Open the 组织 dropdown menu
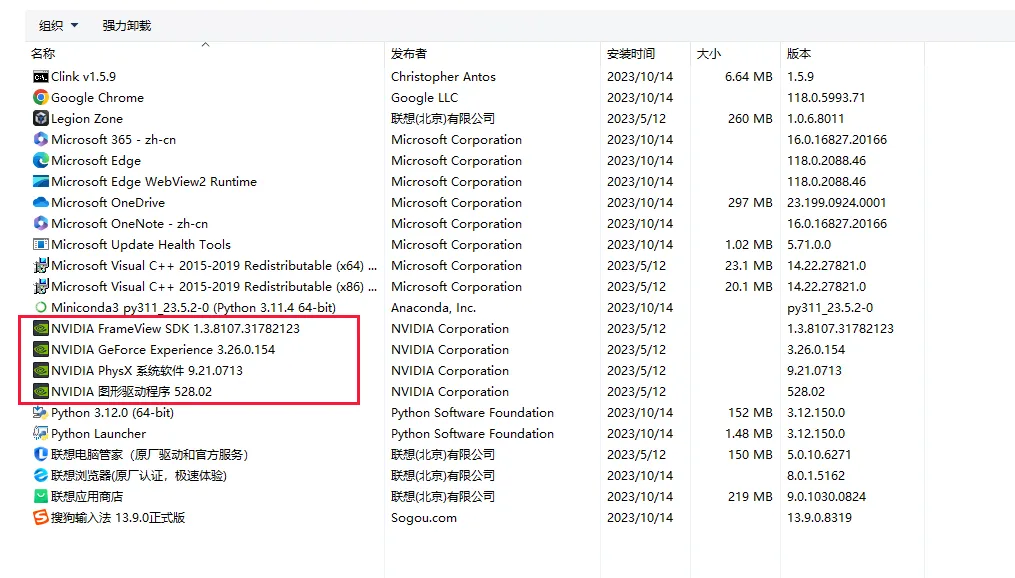 point(56,25)
